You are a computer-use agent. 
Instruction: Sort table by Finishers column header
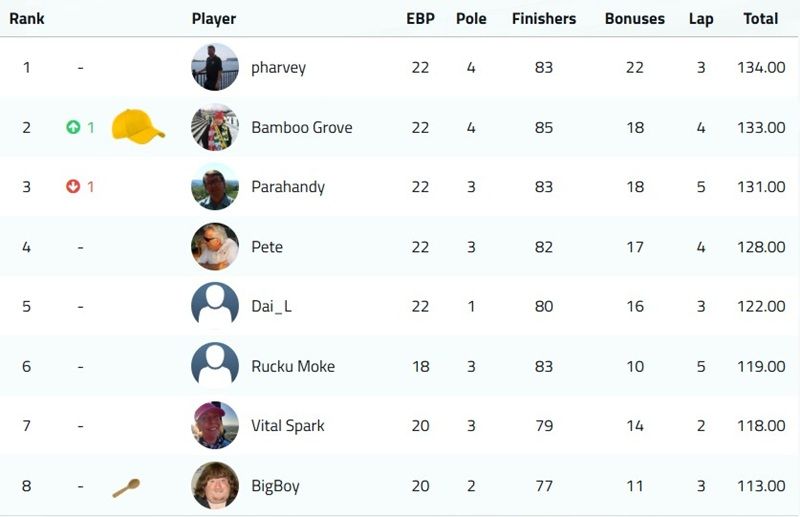click(544, 19)
